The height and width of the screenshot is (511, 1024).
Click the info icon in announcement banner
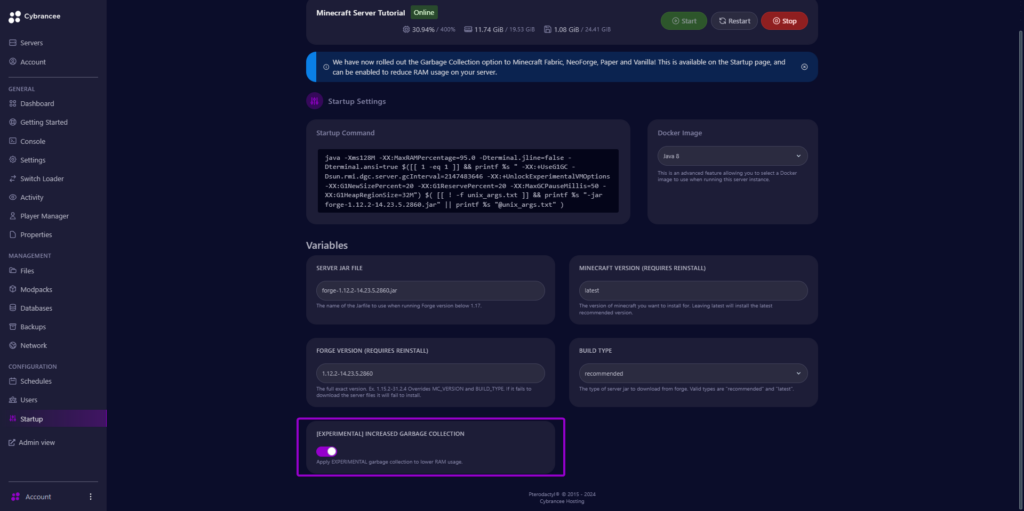pyautogui.click(x=326, y=67)
